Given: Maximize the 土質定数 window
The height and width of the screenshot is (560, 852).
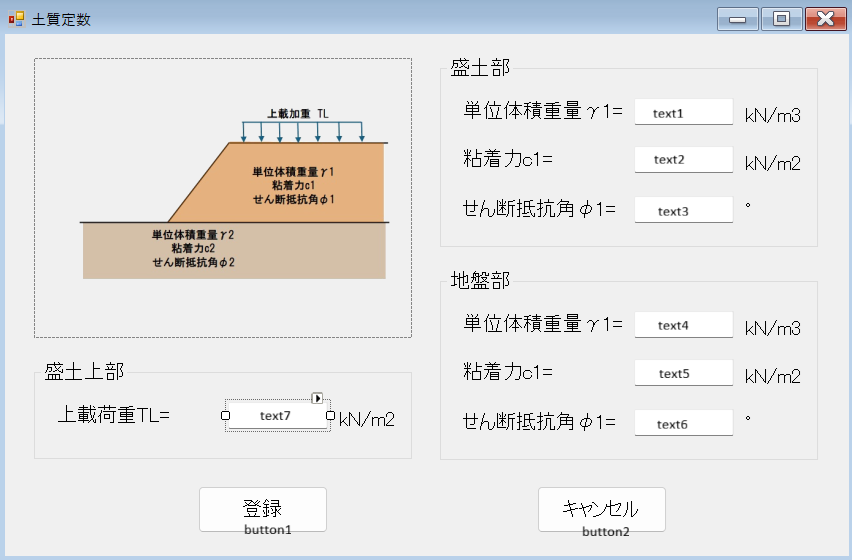Looking at the screenshot, I should pyautogui.click(x=781, y=19).
